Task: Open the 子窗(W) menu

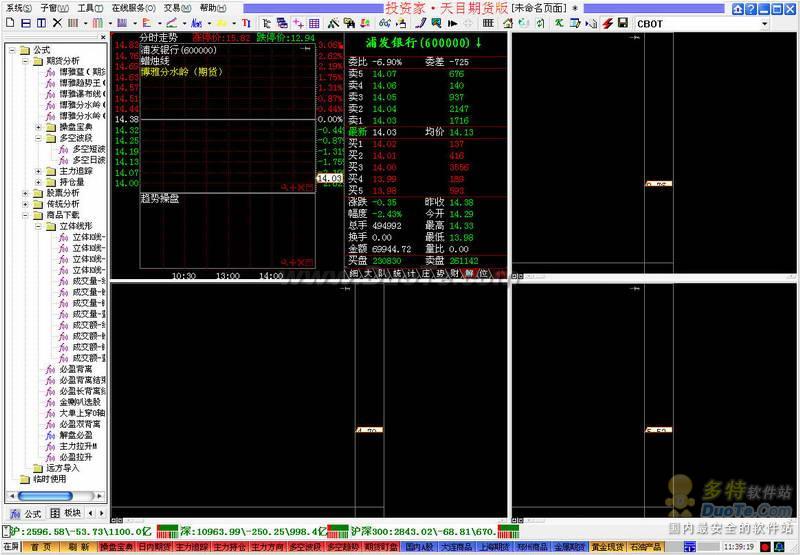Action: coord(55,8)
